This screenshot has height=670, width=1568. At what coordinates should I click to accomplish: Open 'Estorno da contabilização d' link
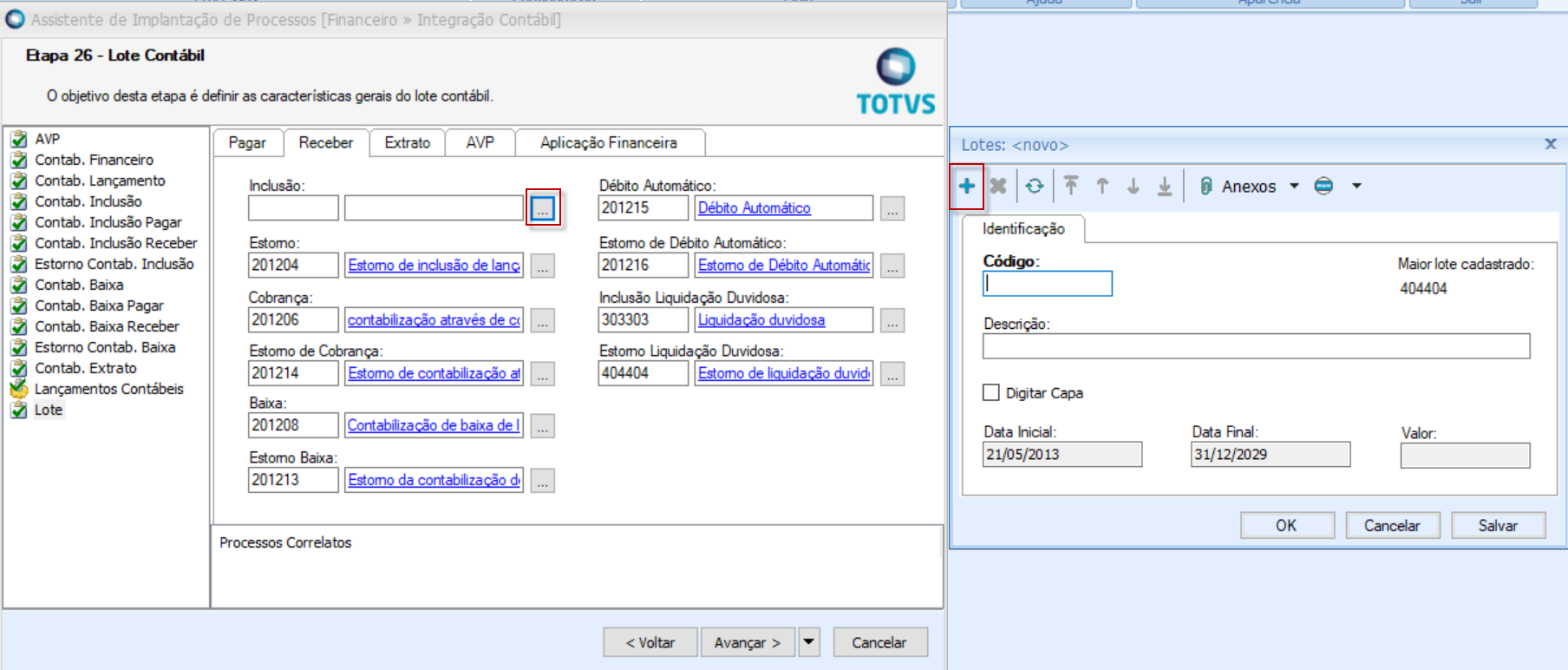coord(434,480)
